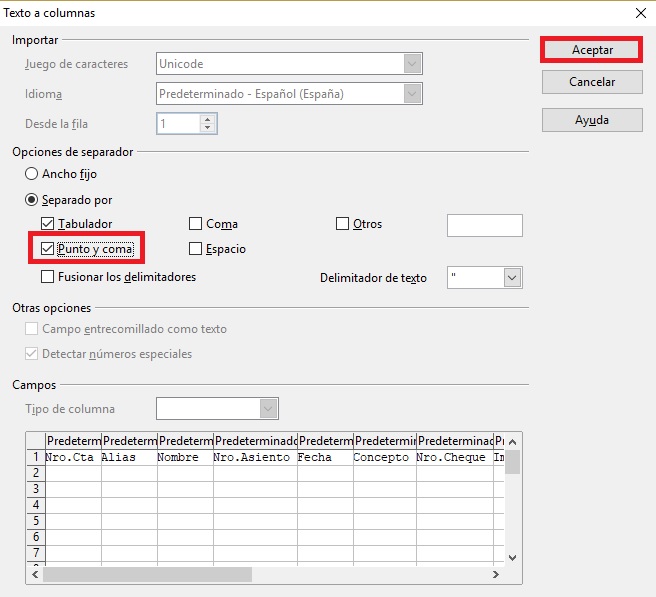656x597 pixels.
Task: Open the Tipo de columna dropdown
Action: (268, 408)
